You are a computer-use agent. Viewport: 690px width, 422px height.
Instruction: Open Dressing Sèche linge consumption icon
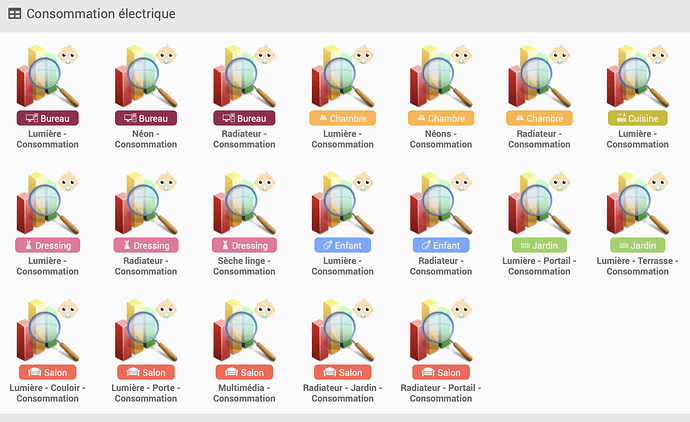pos(244,203)
